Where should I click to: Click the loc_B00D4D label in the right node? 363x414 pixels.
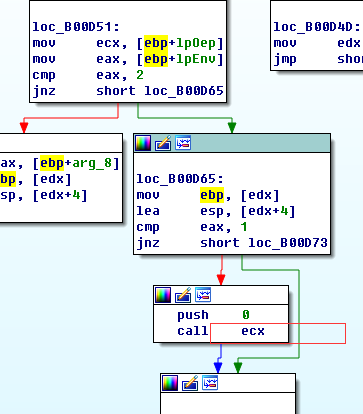[x=316, y=27]
